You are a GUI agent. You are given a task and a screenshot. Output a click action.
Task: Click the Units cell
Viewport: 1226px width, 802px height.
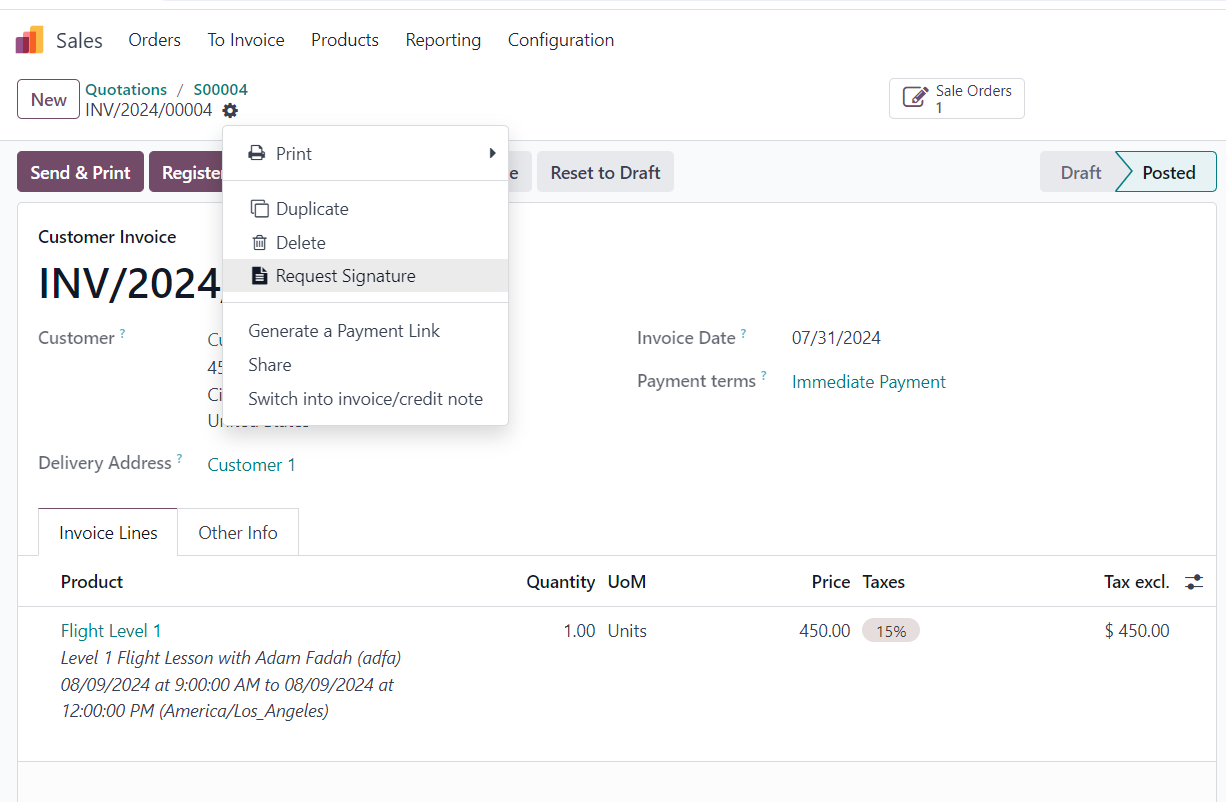coord(627,631)
